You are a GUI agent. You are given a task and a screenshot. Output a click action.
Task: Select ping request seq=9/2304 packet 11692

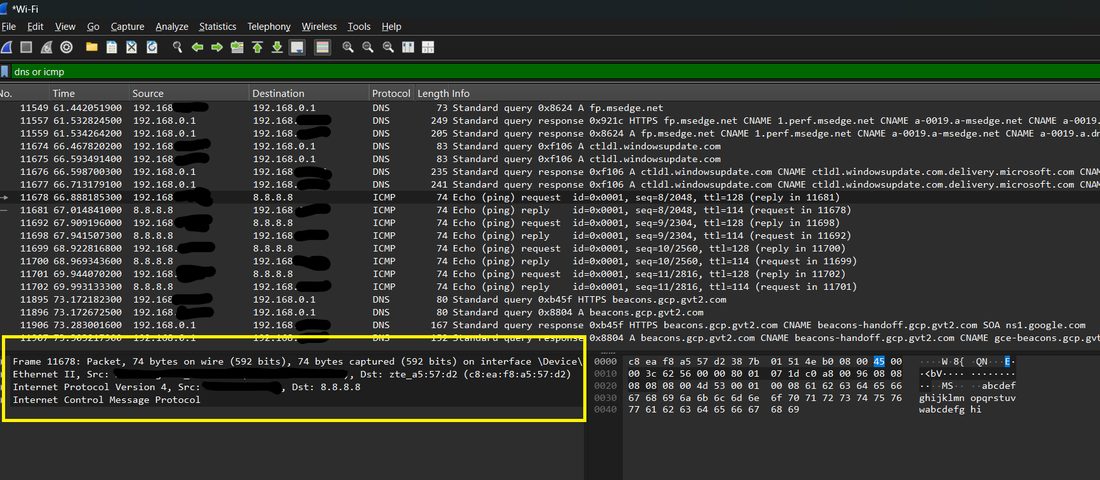coord(550,222)
